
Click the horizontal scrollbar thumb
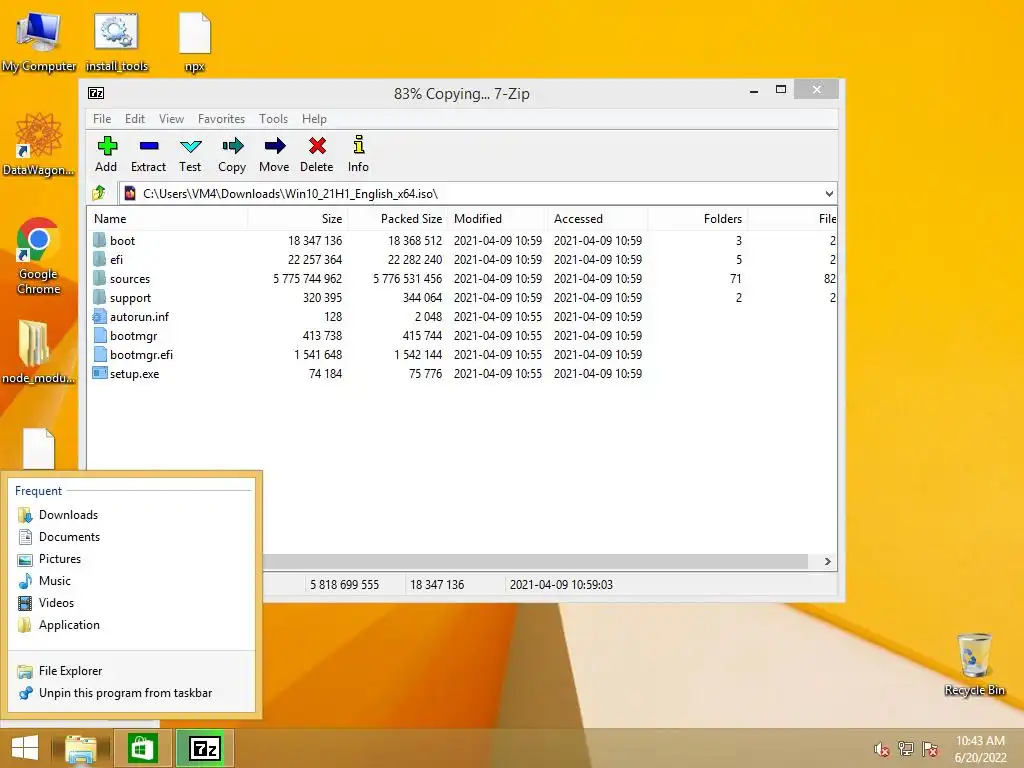[536, 562]
